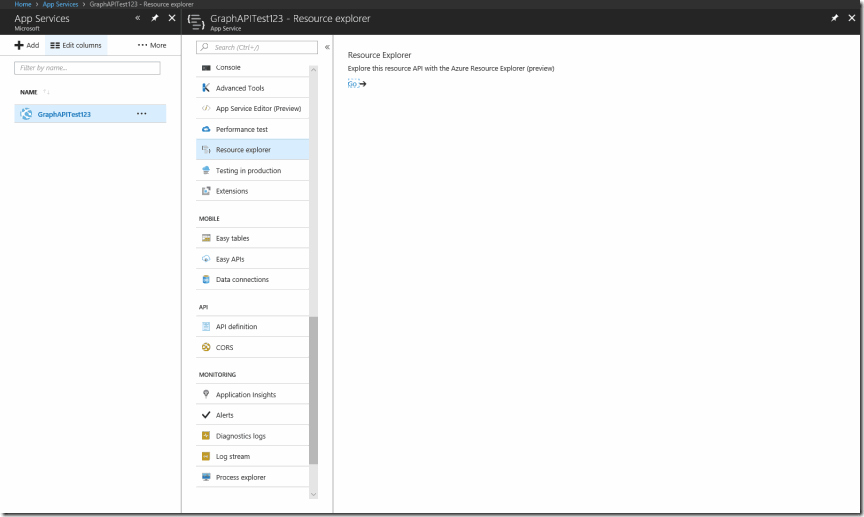
Task: Open Easy tables under MOBILE
Action: tap(252, 238)
